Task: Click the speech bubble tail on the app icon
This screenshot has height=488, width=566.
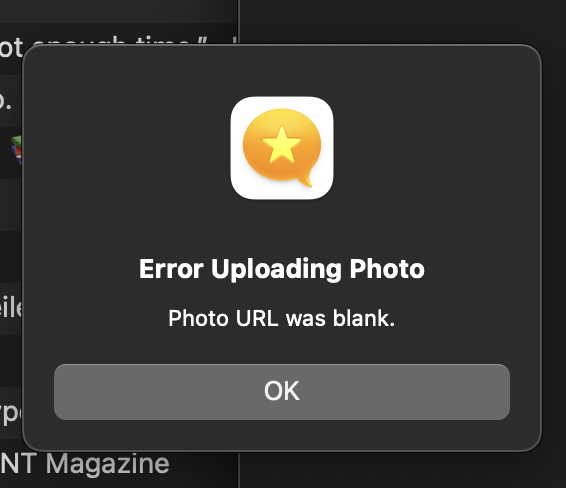Action: 305,180
